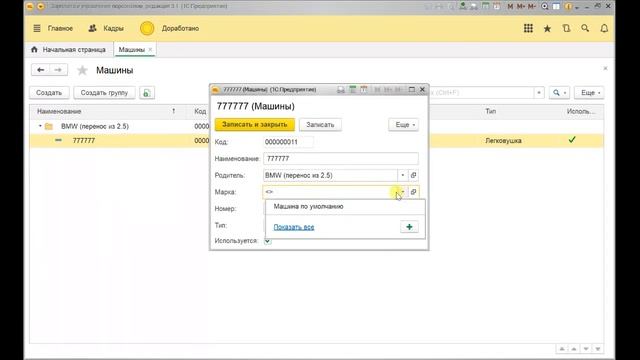The height and width of the screenshot is (360, 640).
Task: Click the home icon of Начальная страница
Action: click(34, 49)
